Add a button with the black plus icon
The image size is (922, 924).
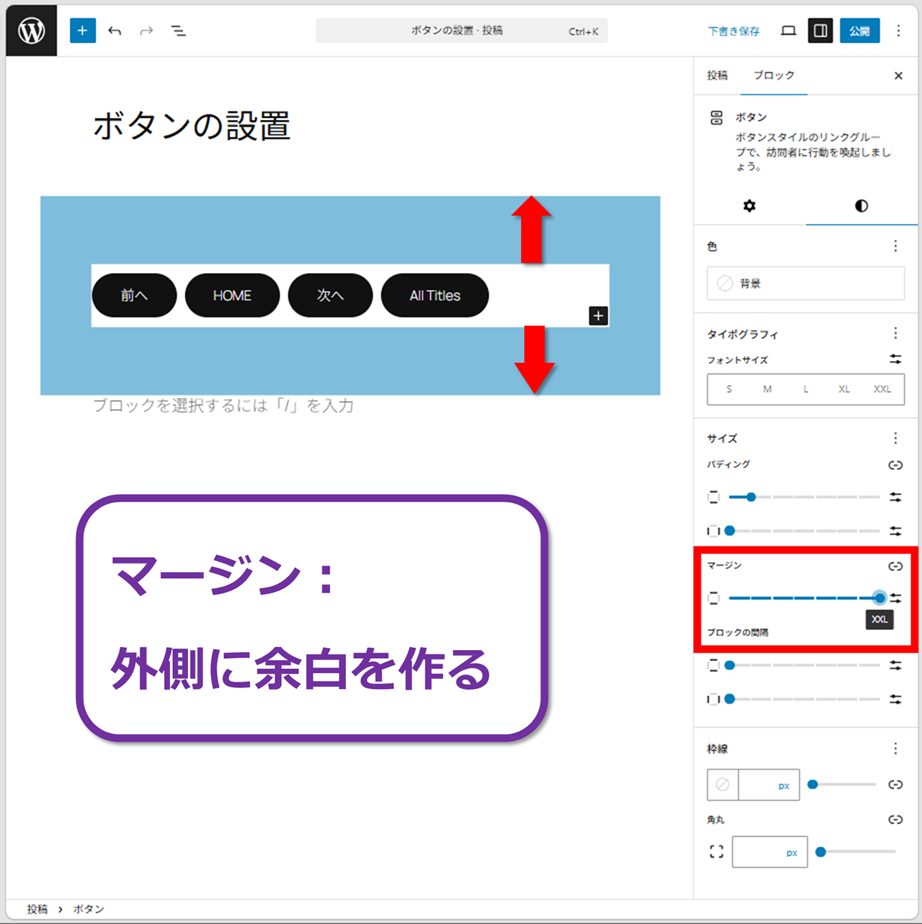598,316
